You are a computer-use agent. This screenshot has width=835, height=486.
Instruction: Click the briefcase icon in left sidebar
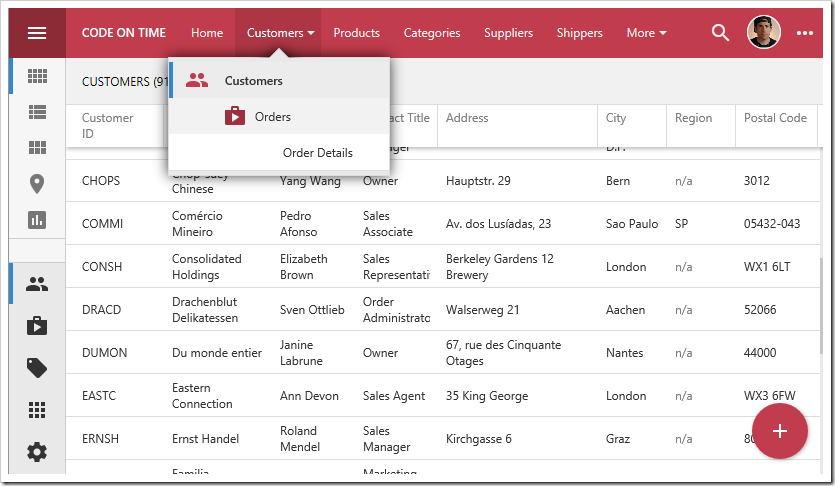pyautogui.click(x=37, y=326)
